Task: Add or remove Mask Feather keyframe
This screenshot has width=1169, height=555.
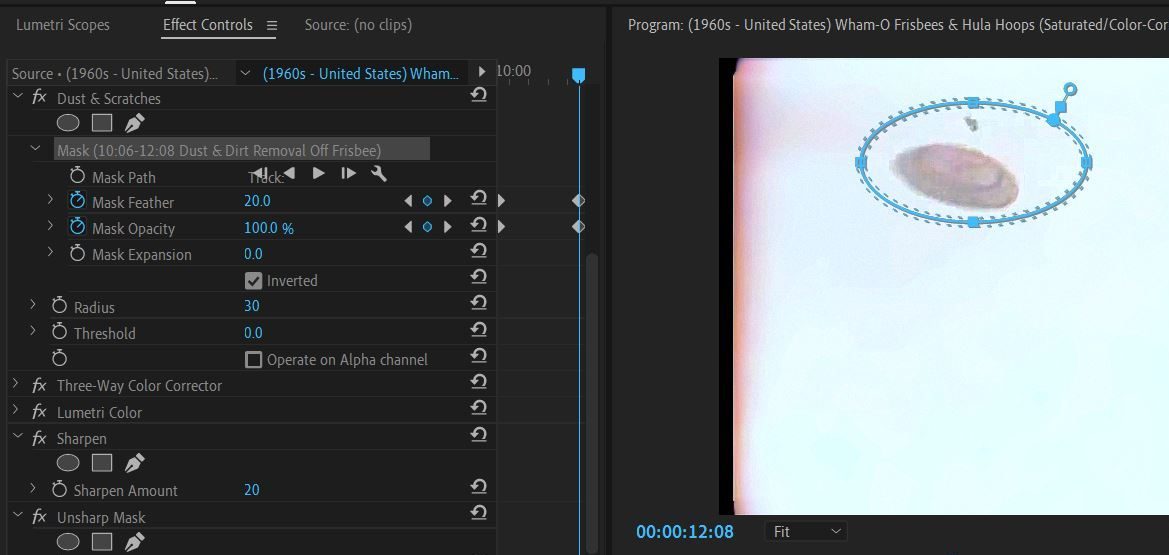Action: 427,201
